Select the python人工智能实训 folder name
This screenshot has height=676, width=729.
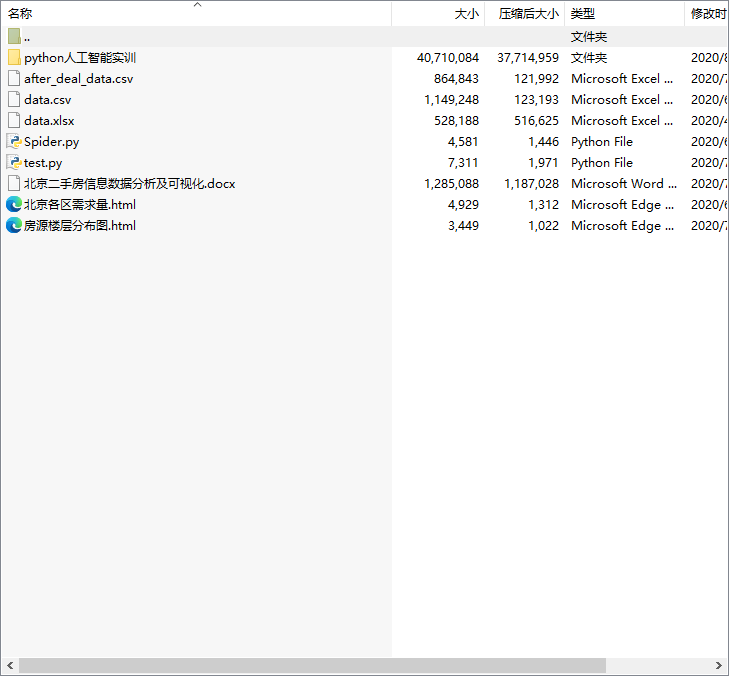click(x=80, y=58)
